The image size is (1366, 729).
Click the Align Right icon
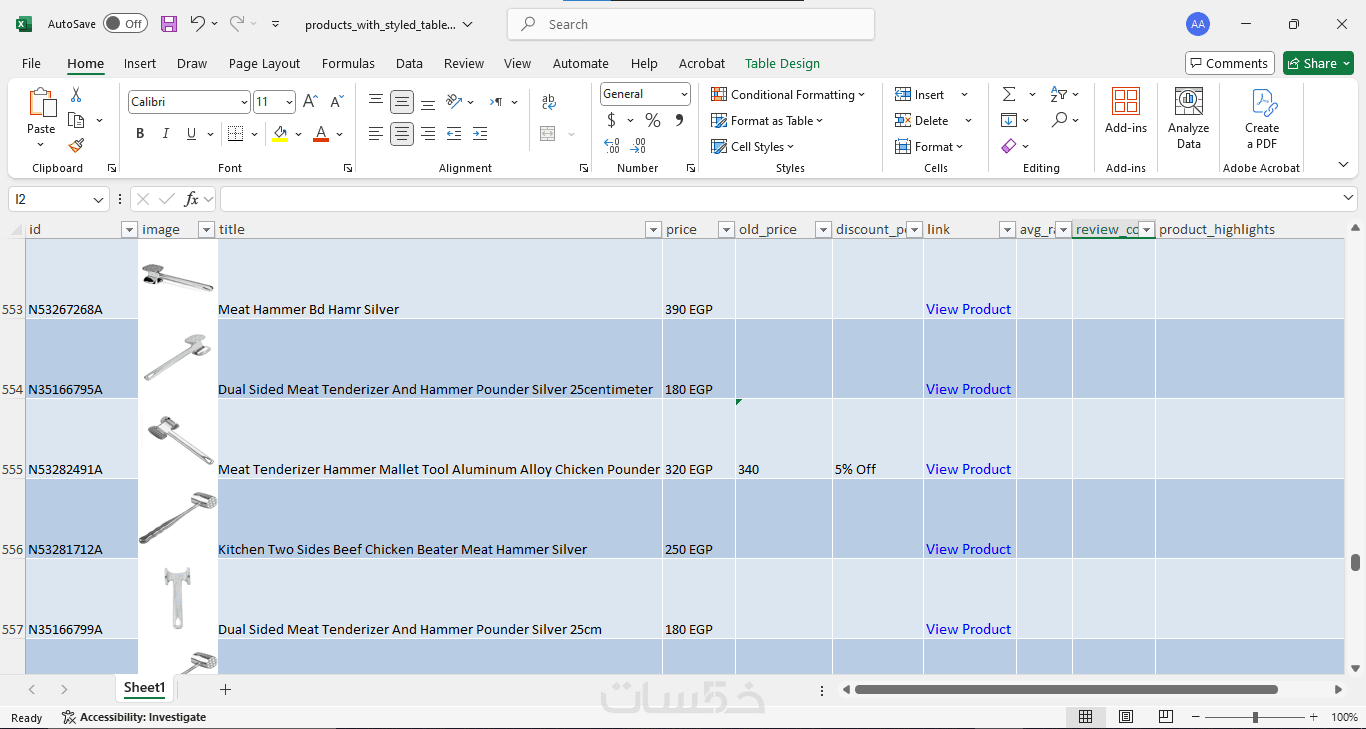(428, 134)
